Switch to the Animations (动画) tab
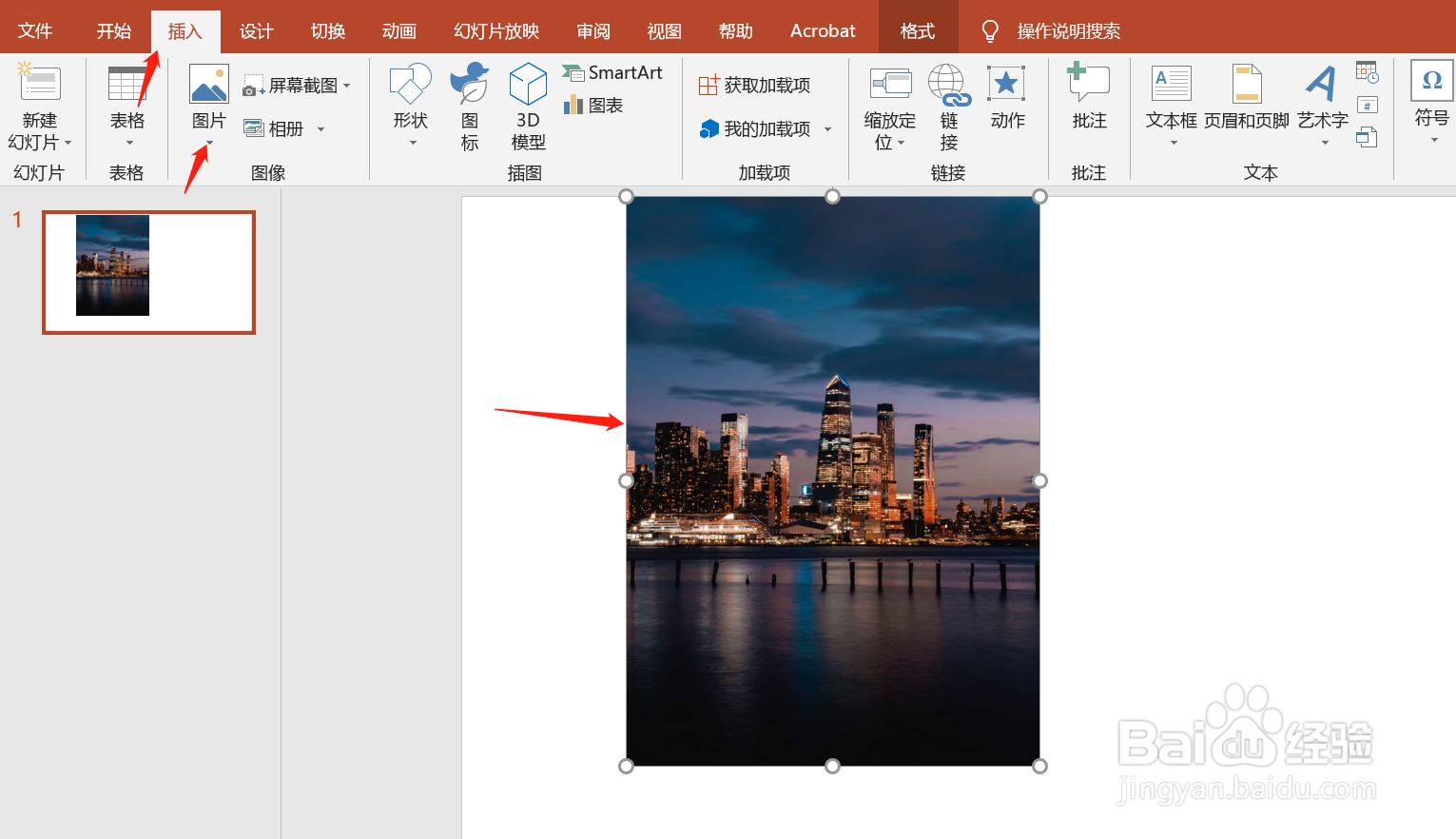This screenshot has height=839, width=1456. tap(399, 31)
